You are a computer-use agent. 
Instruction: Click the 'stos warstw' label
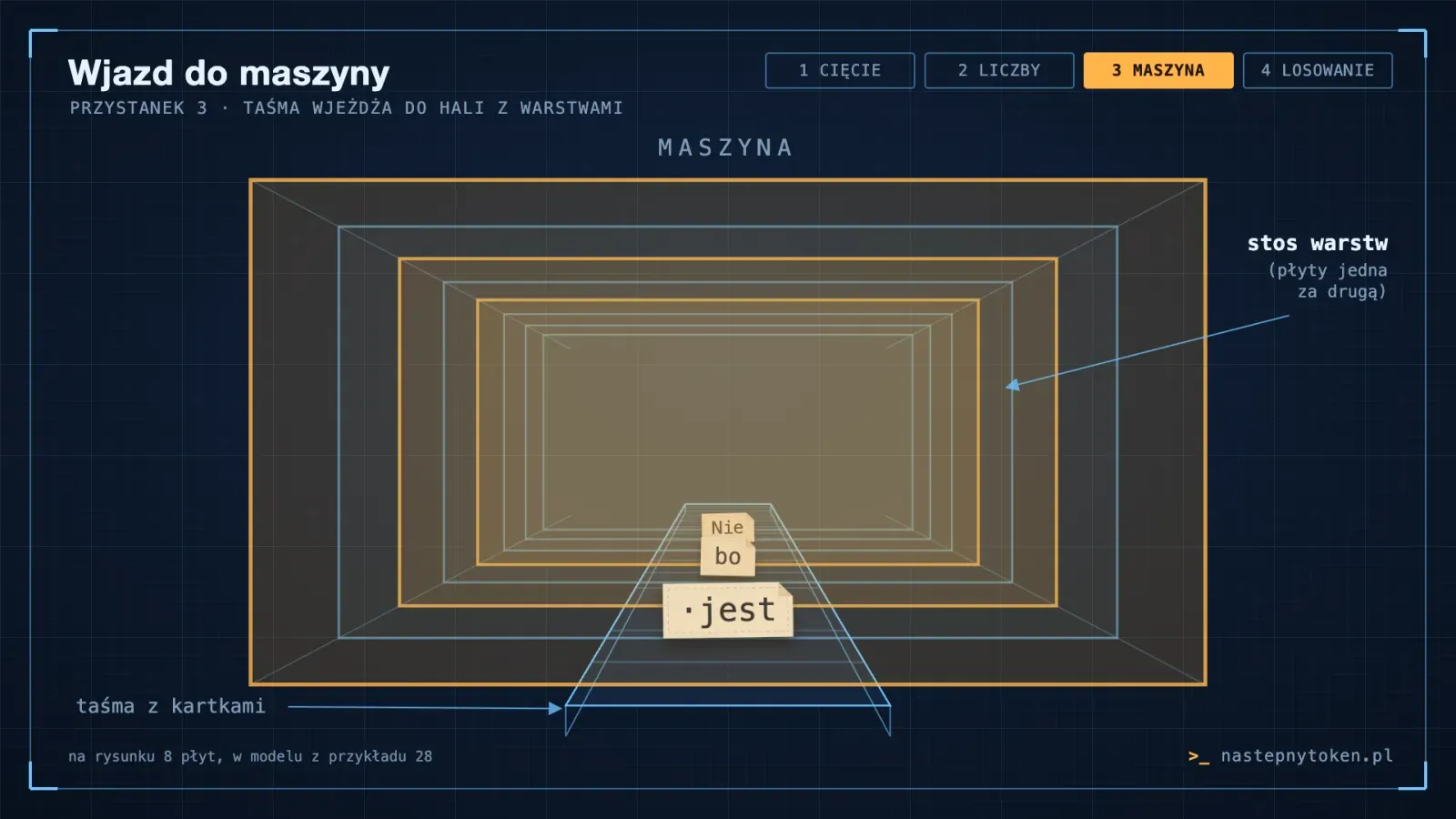coord(1317,243)
